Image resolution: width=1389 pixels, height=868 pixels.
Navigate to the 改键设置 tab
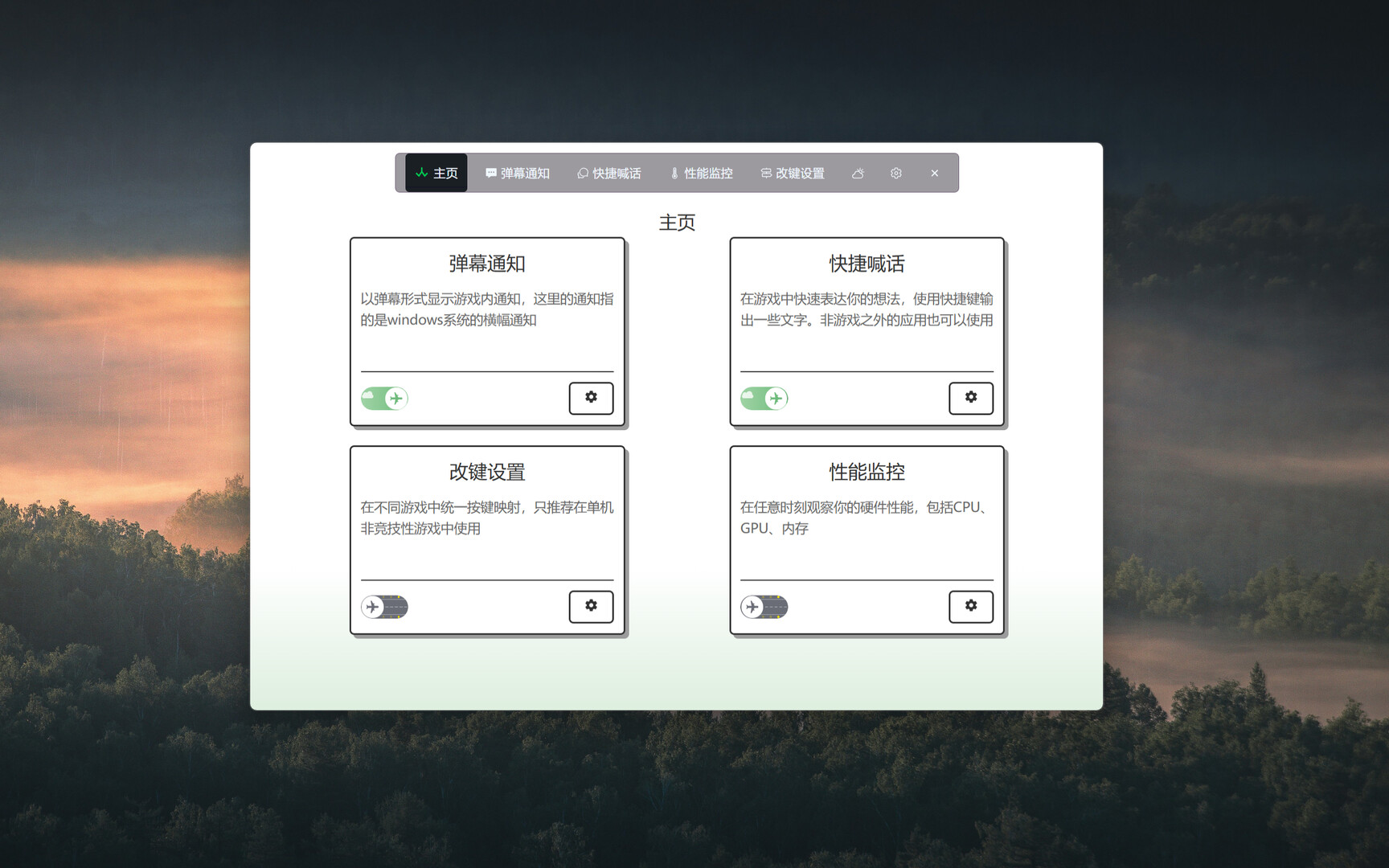point(793,174)
